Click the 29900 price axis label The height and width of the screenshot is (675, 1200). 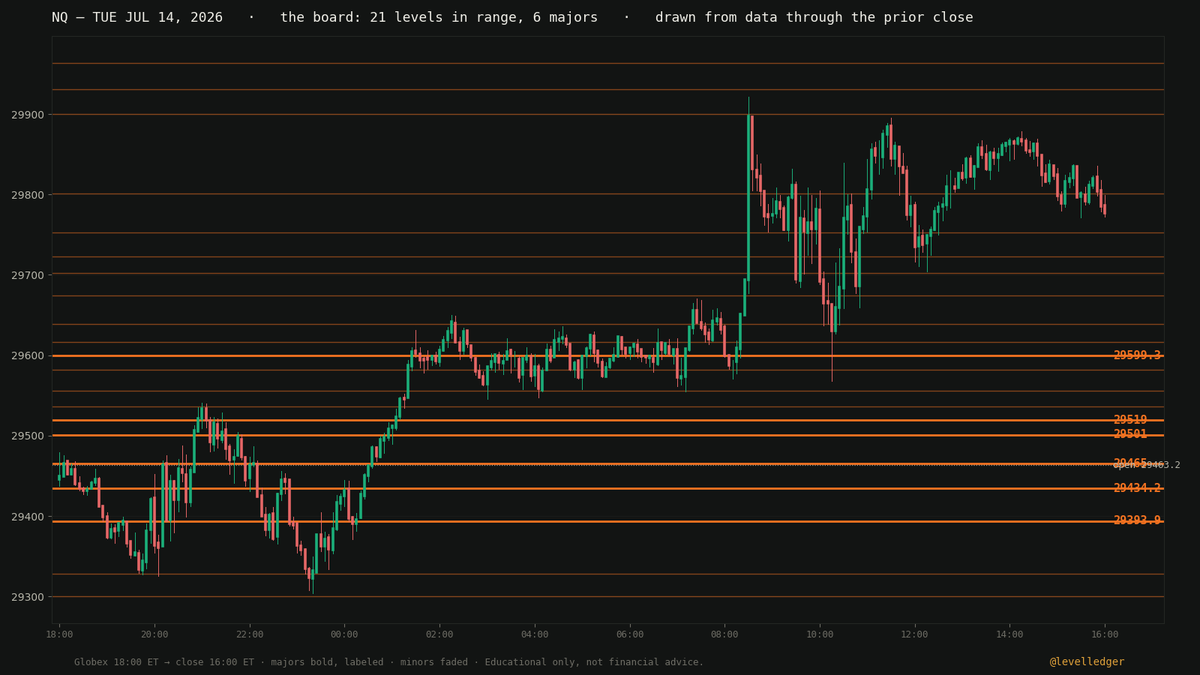26,115
